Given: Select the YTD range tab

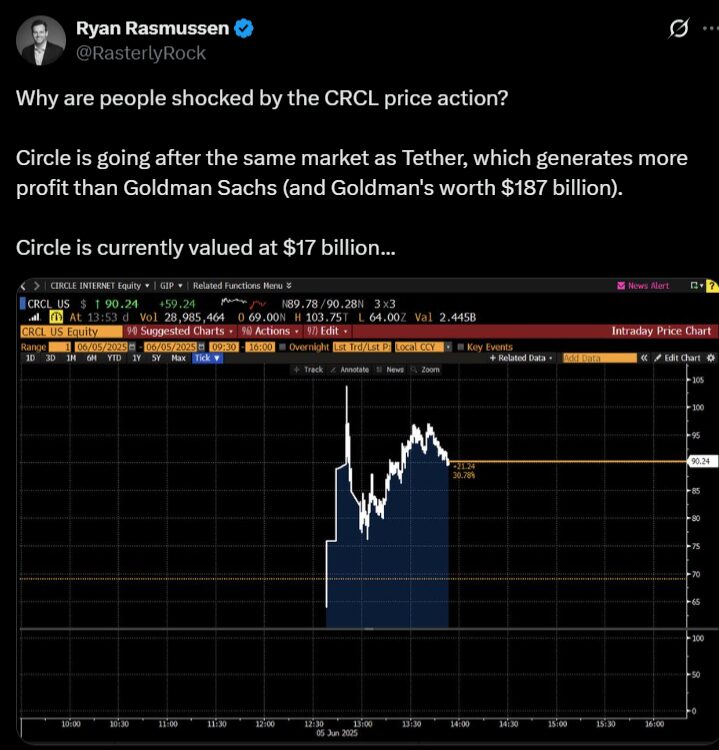Looking at the screenshot, I should (113, 357).
